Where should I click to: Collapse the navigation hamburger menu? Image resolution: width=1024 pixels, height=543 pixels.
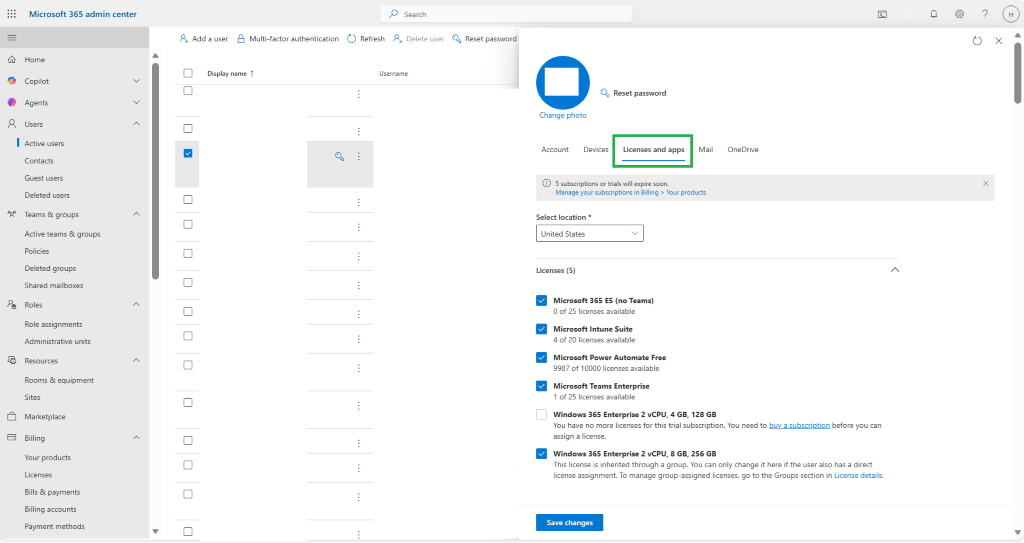(12, 38)
